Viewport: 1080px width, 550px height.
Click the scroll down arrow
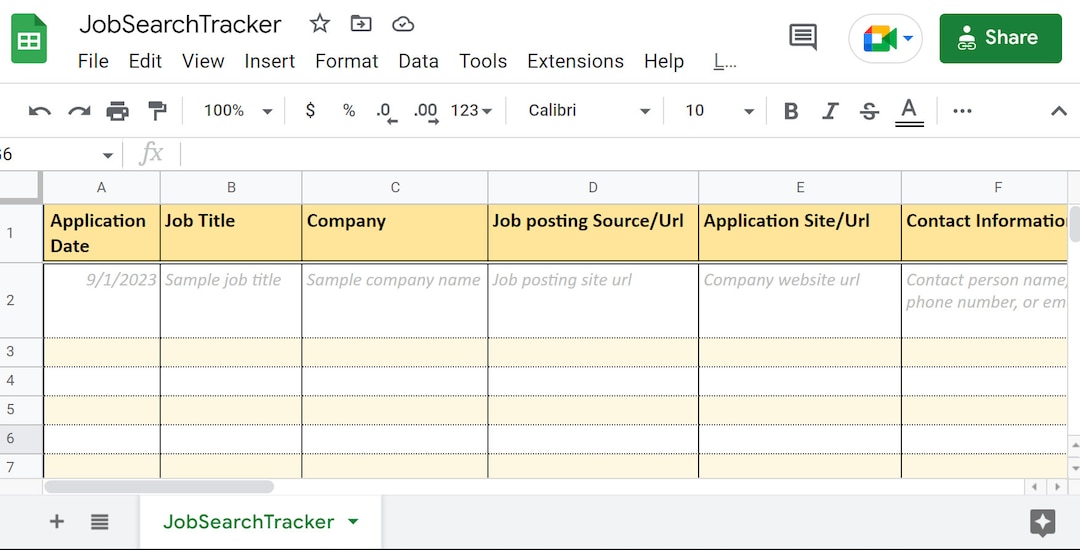point(1074,467)
